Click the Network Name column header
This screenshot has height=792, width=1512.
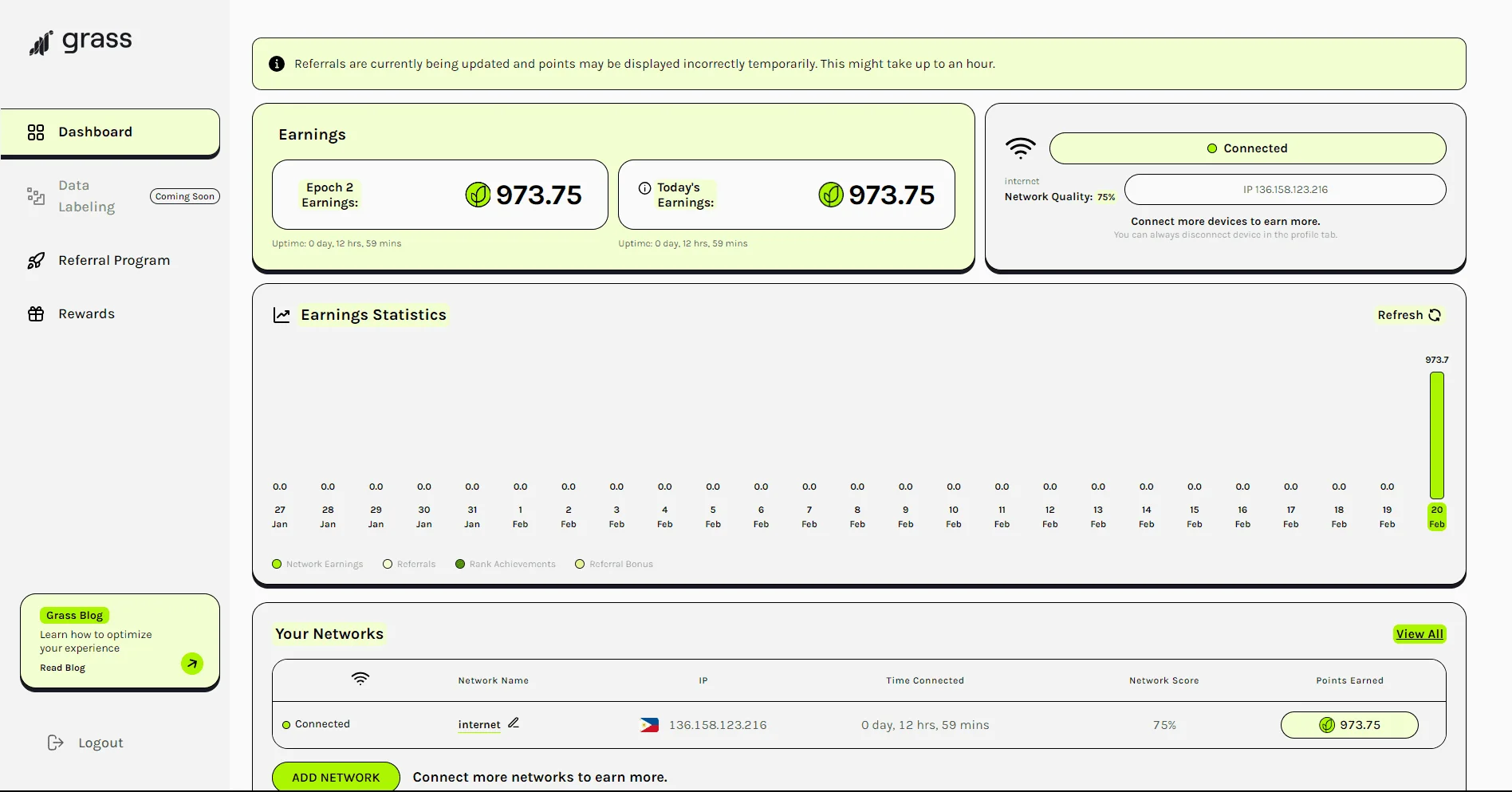click(494, 680)
